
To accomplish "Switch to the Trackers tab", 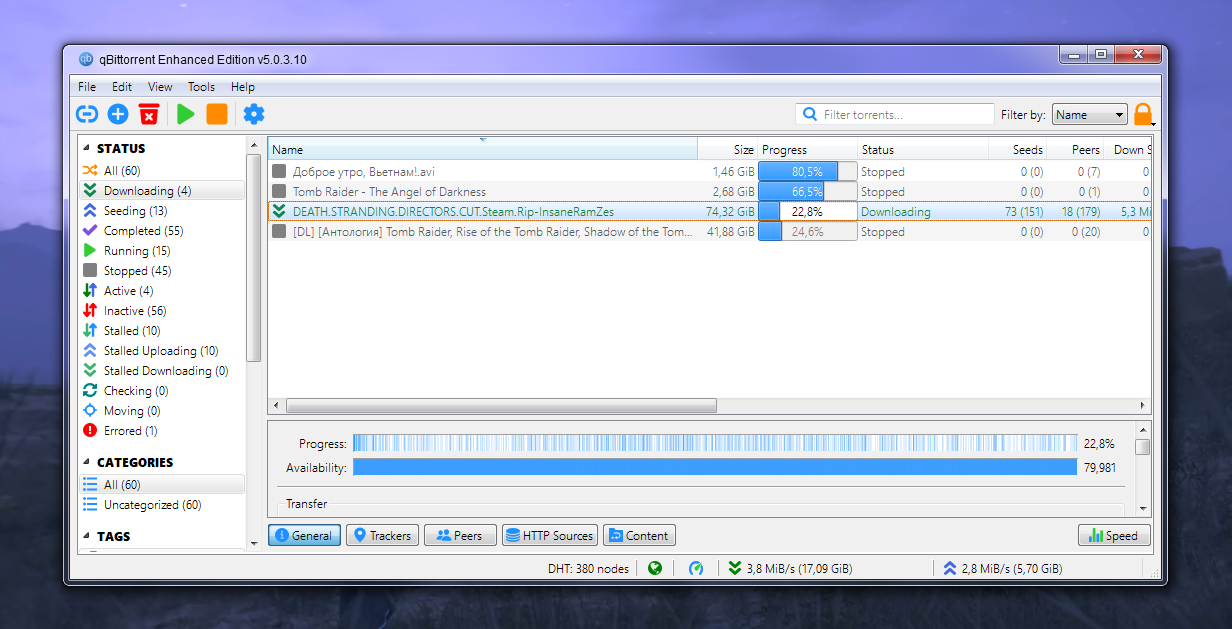I will click(382, 535).
